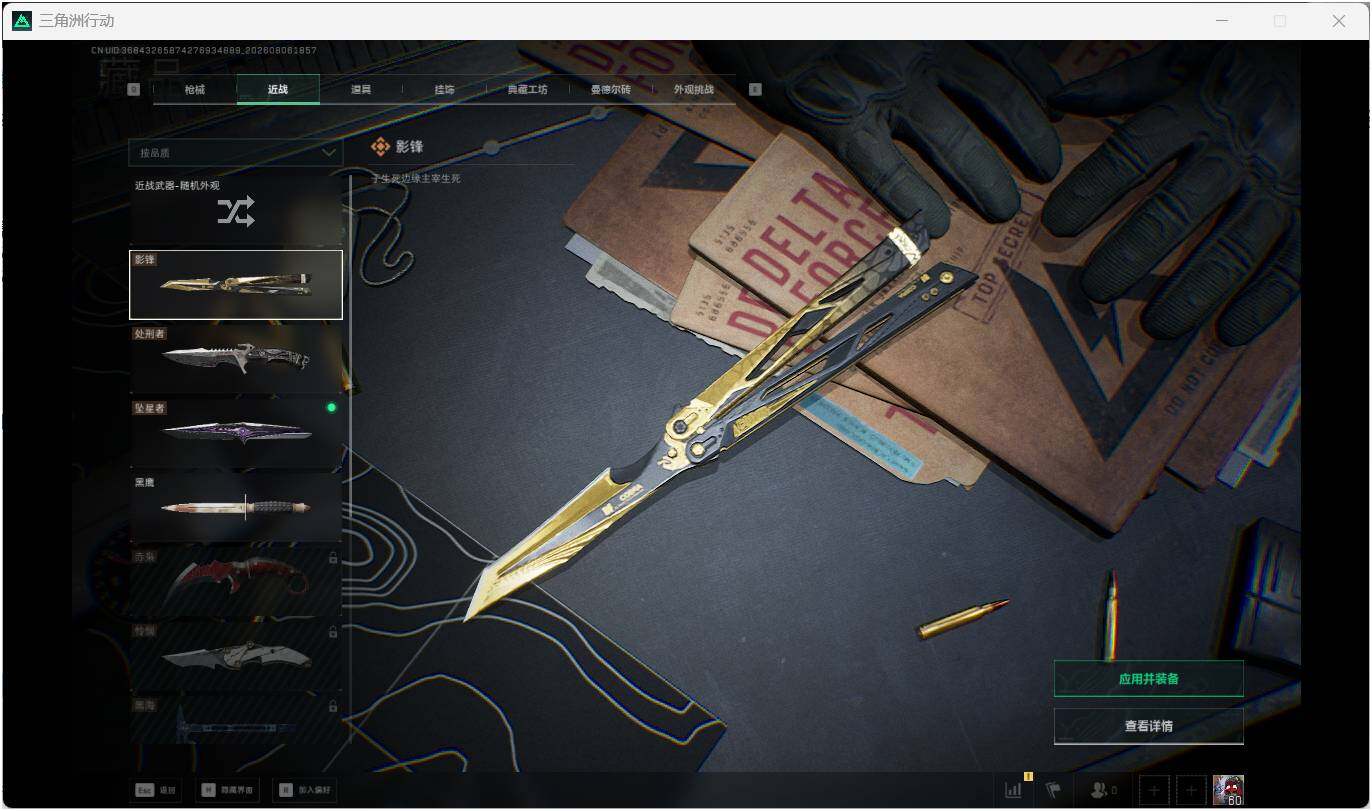The height and width of the screenshot is (811, 1372).
Task: Select the 影锋 knife skin thumbnail
Action: coord(236,285)
